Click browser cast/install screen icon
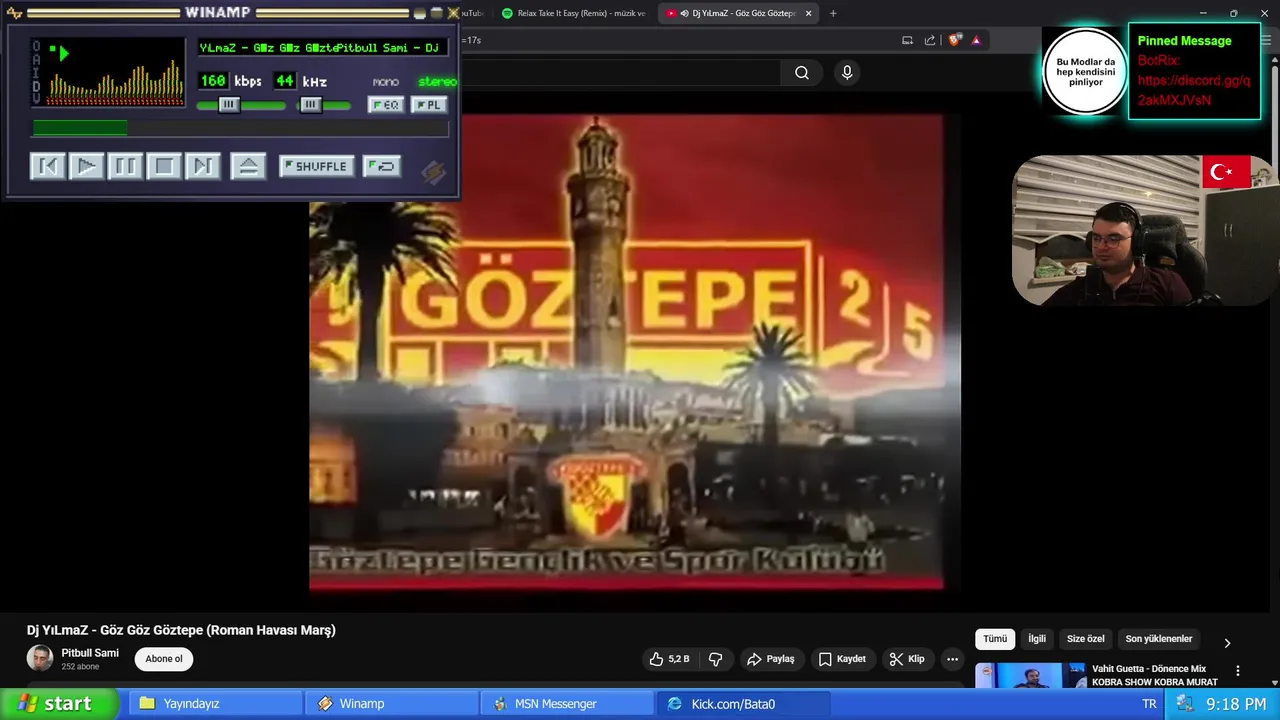This screenshot has width=1280, height=720. pos(907,40)
